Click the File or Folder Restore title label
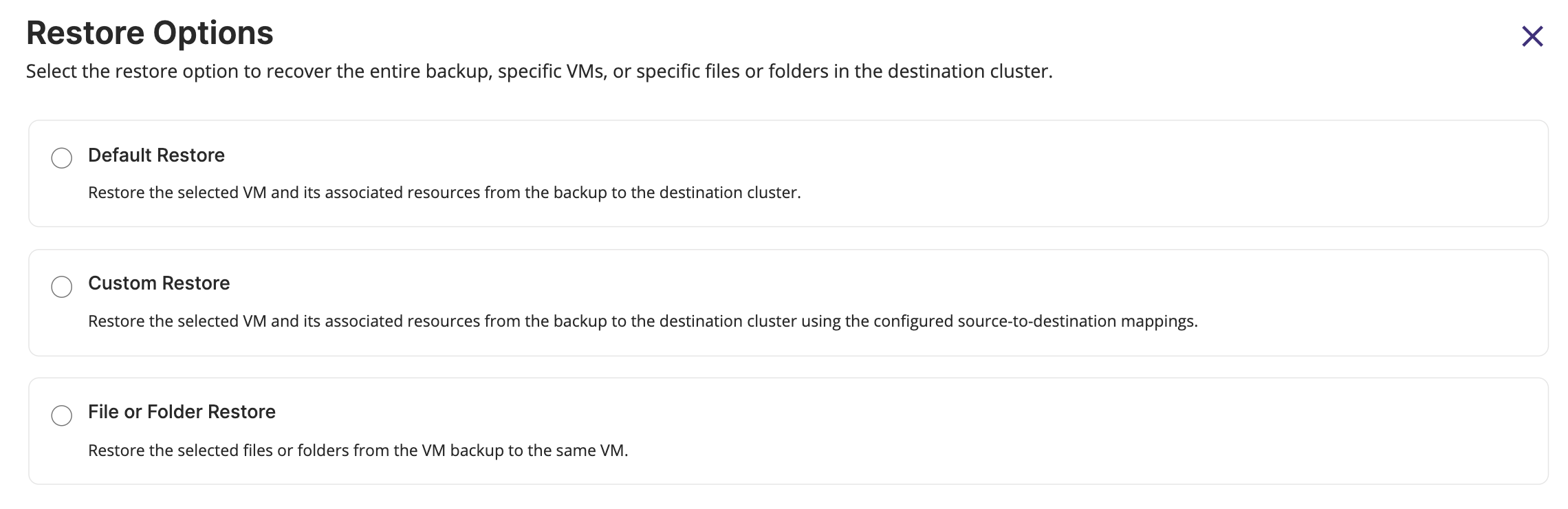Viewport: 1568px width, 509px height. click(182, 412)
